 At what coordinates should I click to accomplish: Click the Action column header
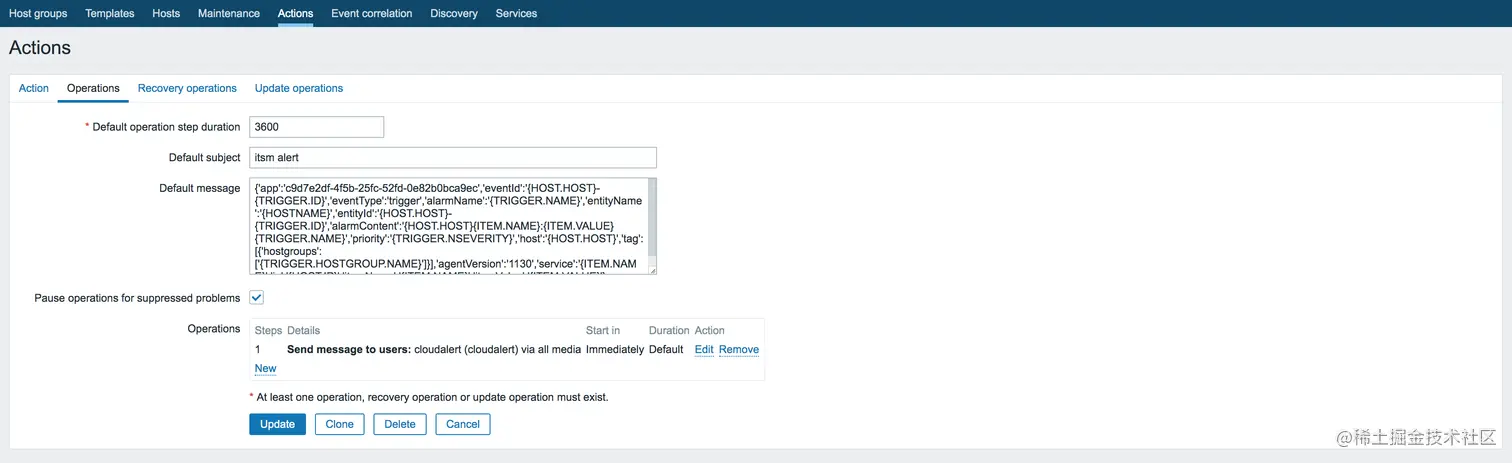tap(710, 330)
